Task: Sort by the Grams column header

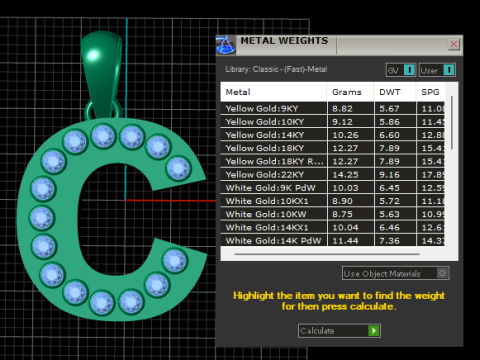Action: tap(350, 92)
